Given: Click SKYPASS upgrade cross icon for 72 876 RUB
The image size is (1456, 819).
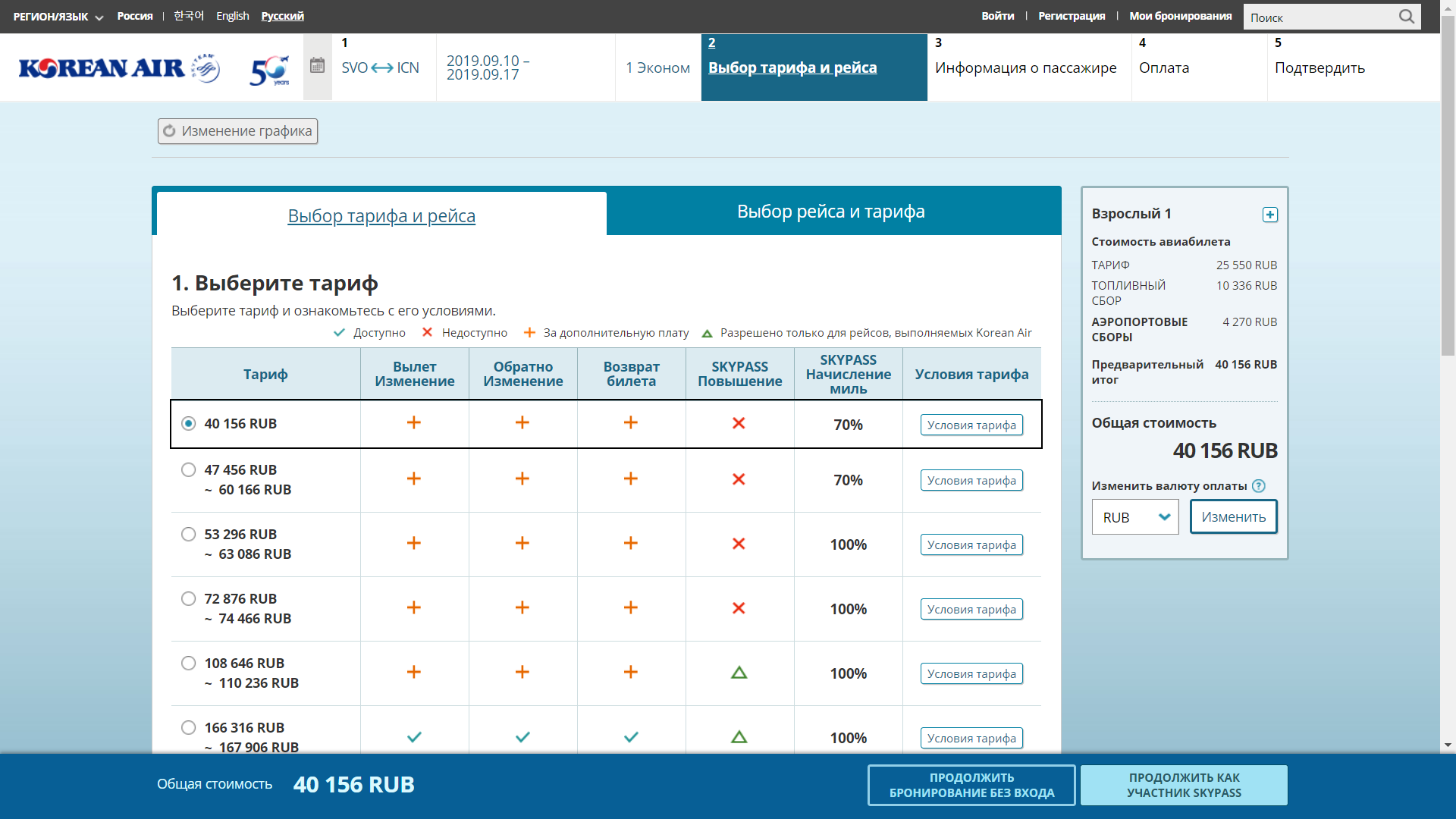Looking at the screenshot, I should [739, 608].
